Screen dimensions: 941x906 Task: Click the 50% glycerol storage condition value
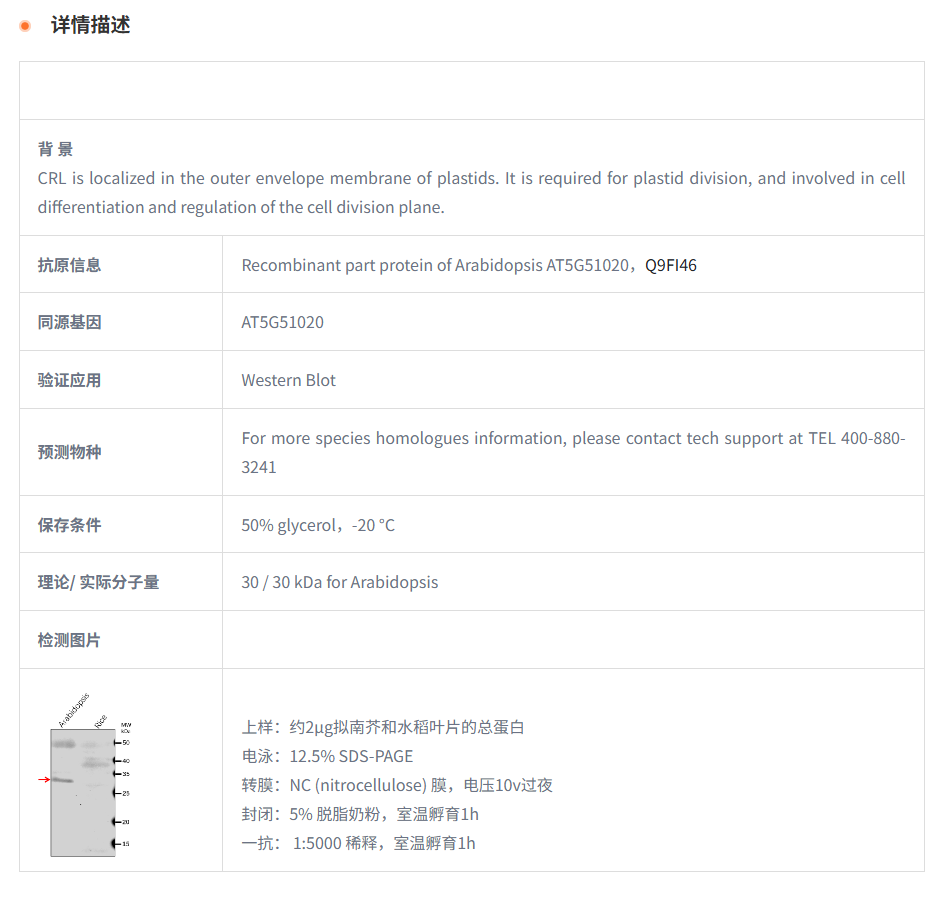(x=317, y=525)
